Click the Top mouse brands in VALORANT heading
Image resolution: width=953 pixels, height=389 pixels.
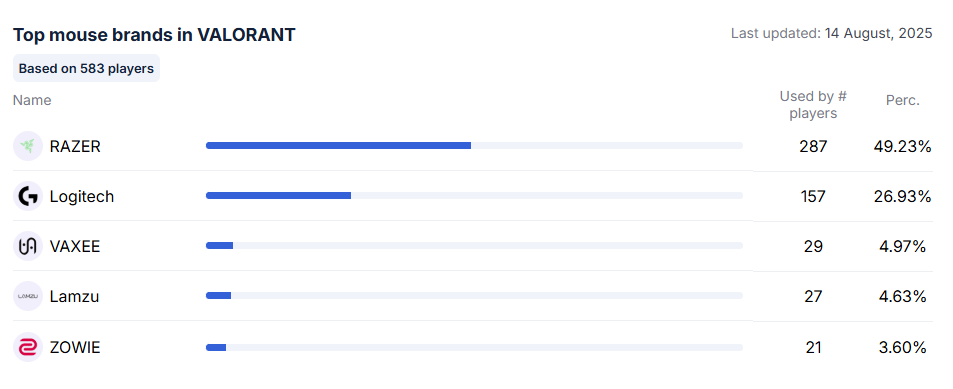point(154,35)
